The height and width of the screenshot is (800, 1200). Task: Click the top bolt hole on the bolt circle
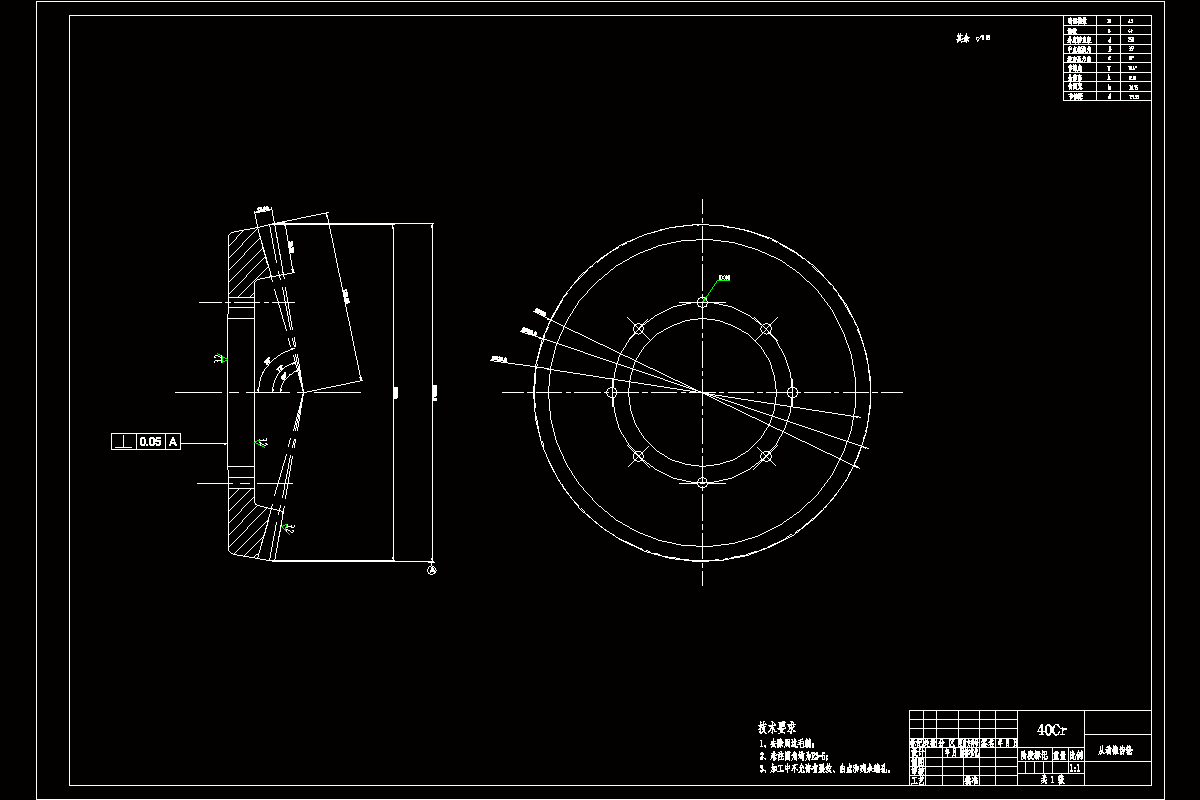[x=702, y=302]
